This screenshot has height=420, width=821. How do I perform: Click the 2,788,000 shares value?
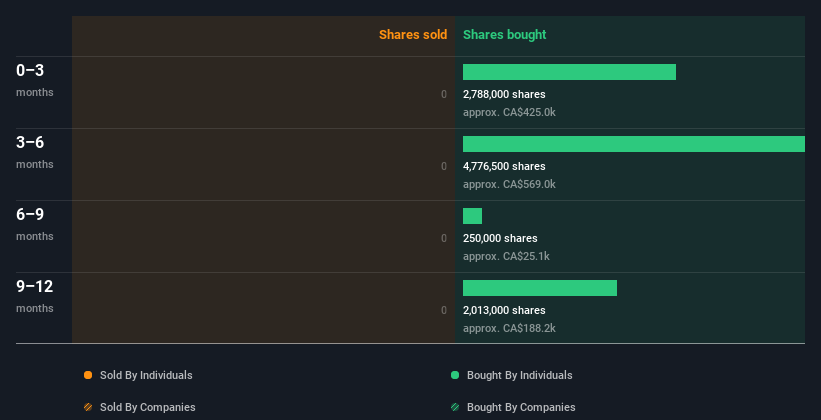pos(504,94)
